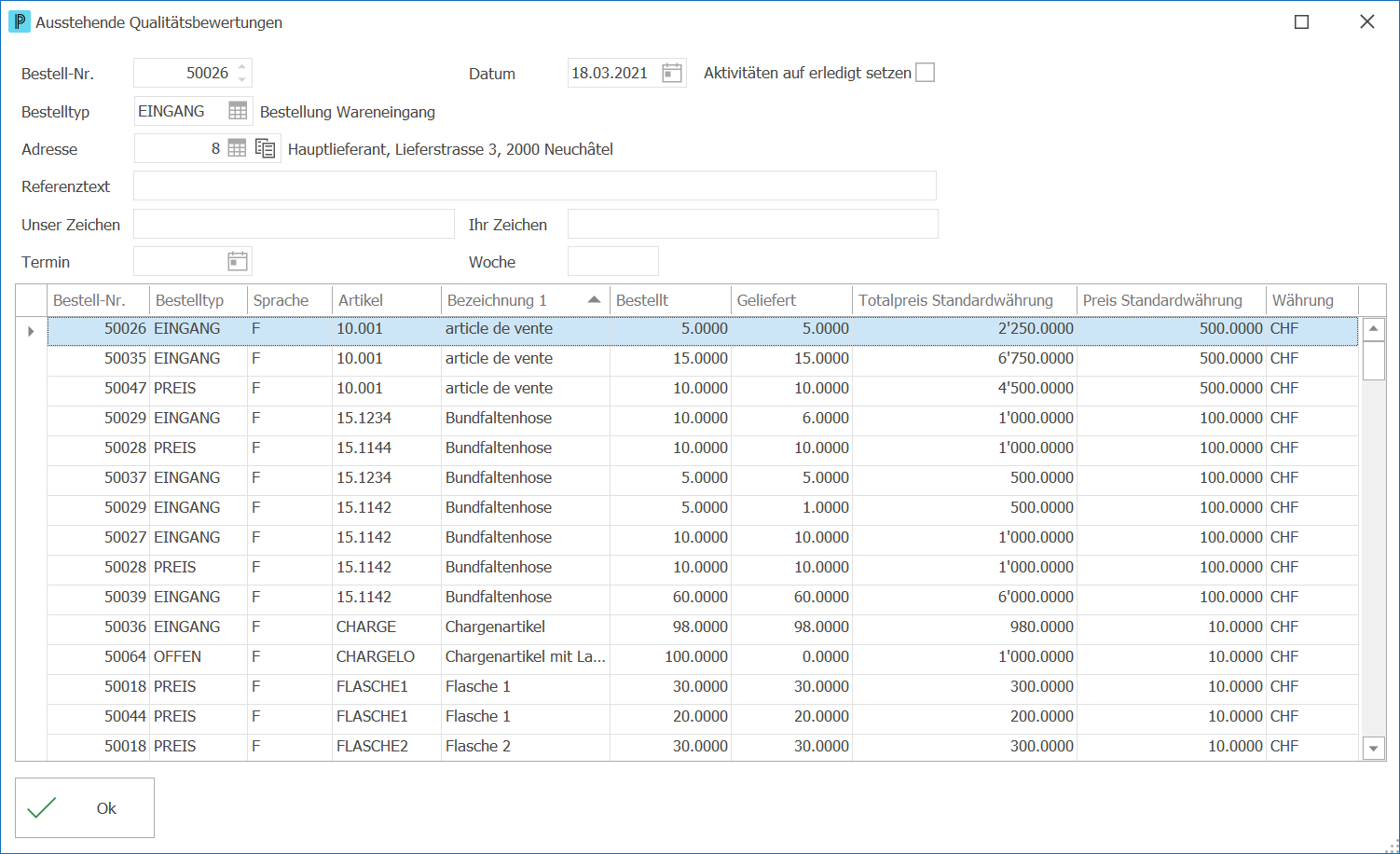Select the FLASCHE2 article row

703,746
